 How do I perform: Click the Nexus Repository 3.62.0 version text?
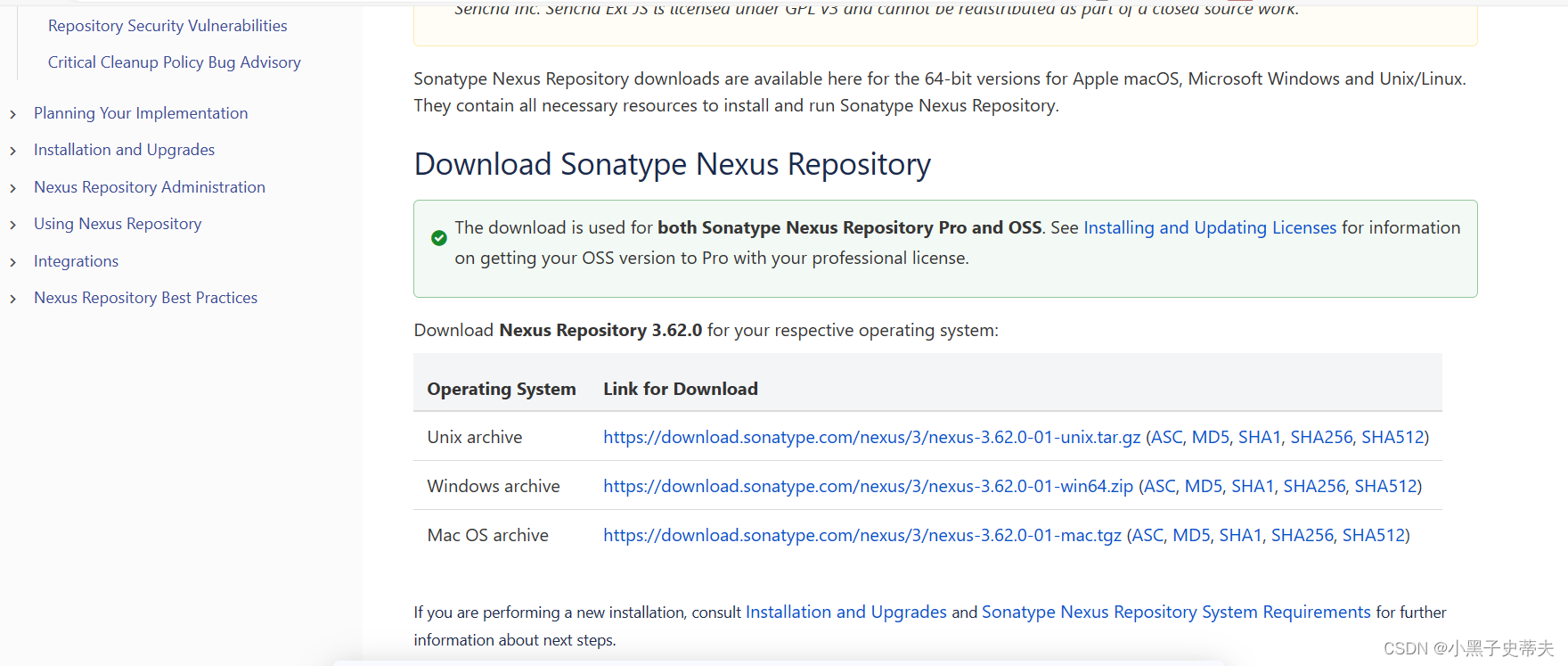(600, 330)
